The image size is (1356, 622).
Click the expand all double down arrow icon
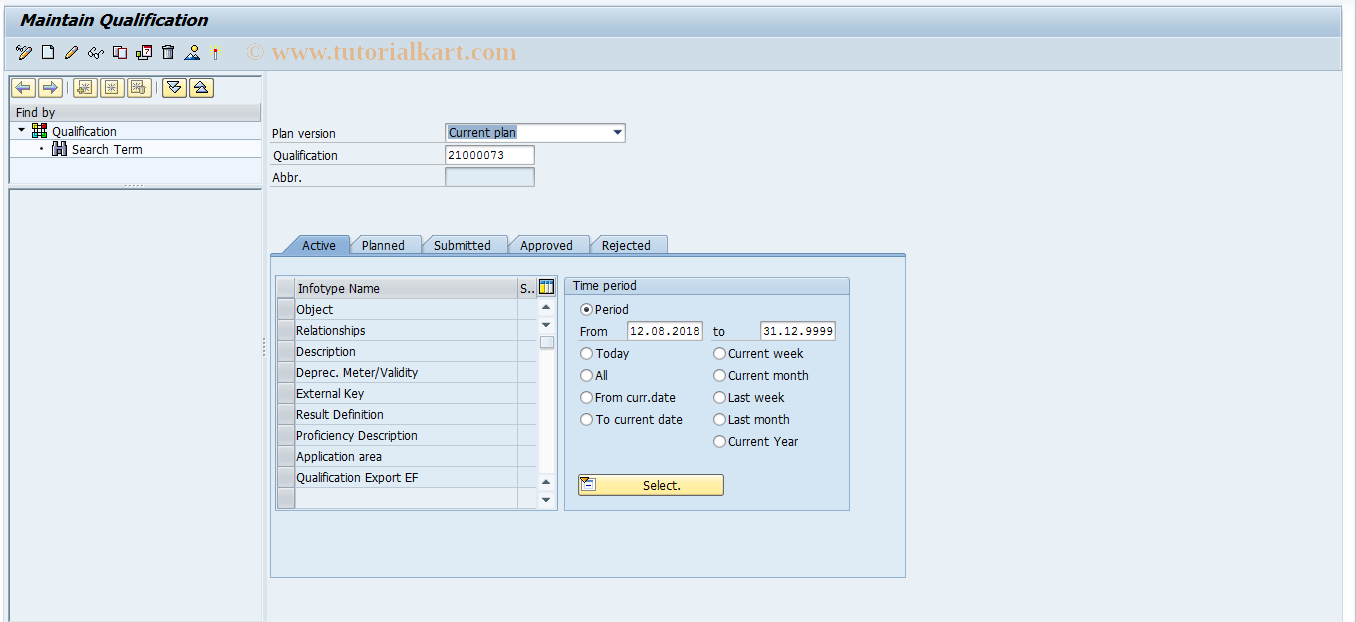click(x=174, y=88)
